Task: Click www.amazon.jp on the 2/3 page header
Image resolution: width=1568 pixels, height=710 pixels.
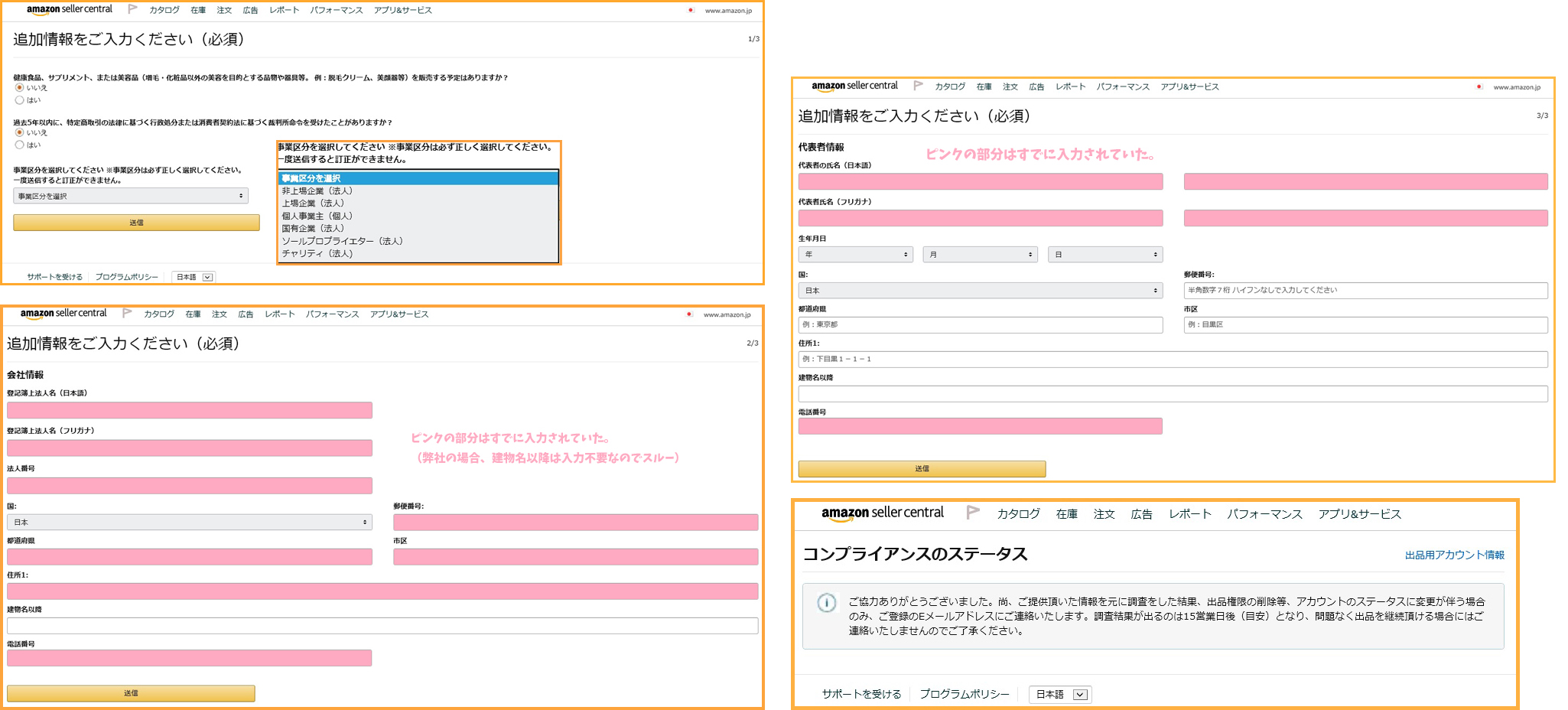Action: tap(727, 314)
